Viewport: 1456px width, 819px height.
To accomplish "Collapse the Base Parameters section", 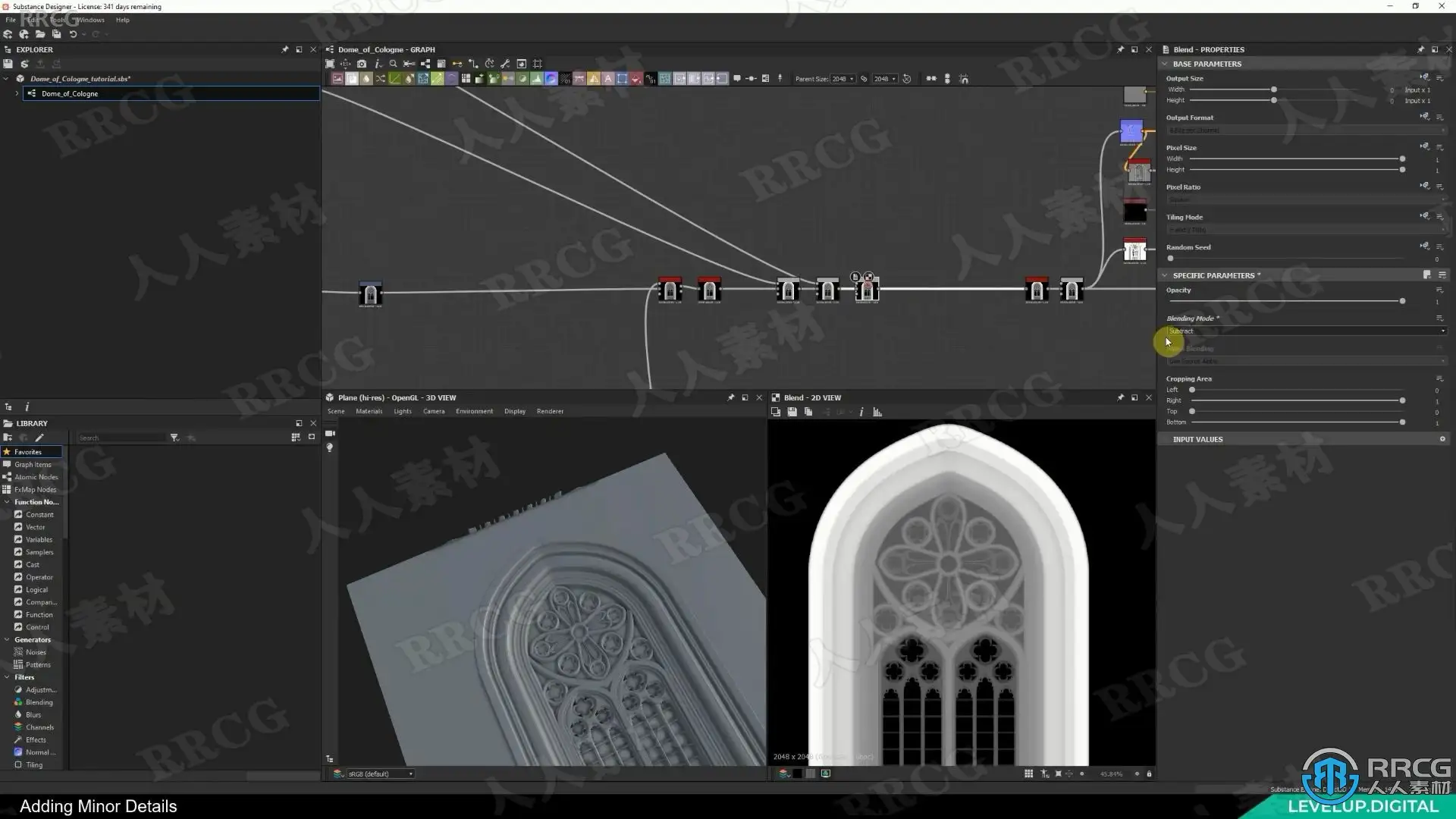I will click(x=1165, y=64).
